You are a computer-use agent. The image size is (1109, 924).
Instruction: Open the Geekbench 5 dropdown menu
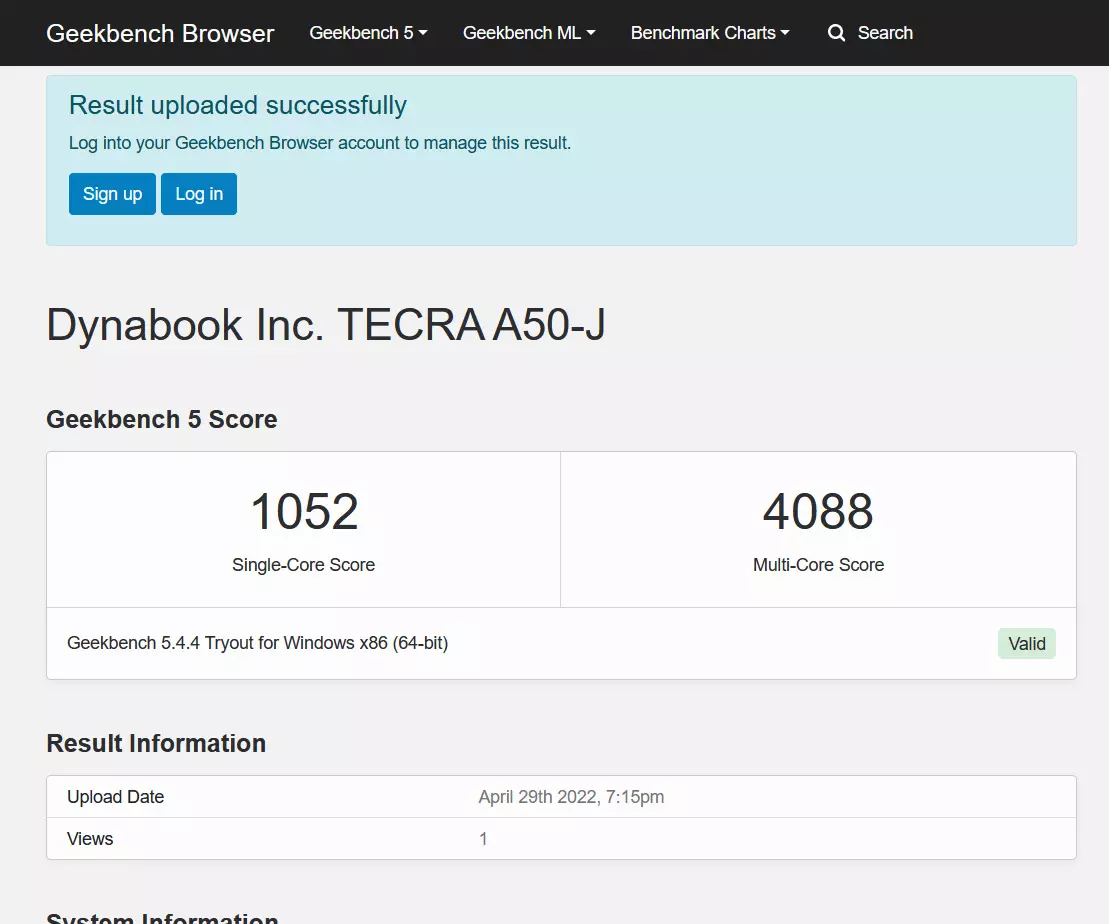(368, 33)
